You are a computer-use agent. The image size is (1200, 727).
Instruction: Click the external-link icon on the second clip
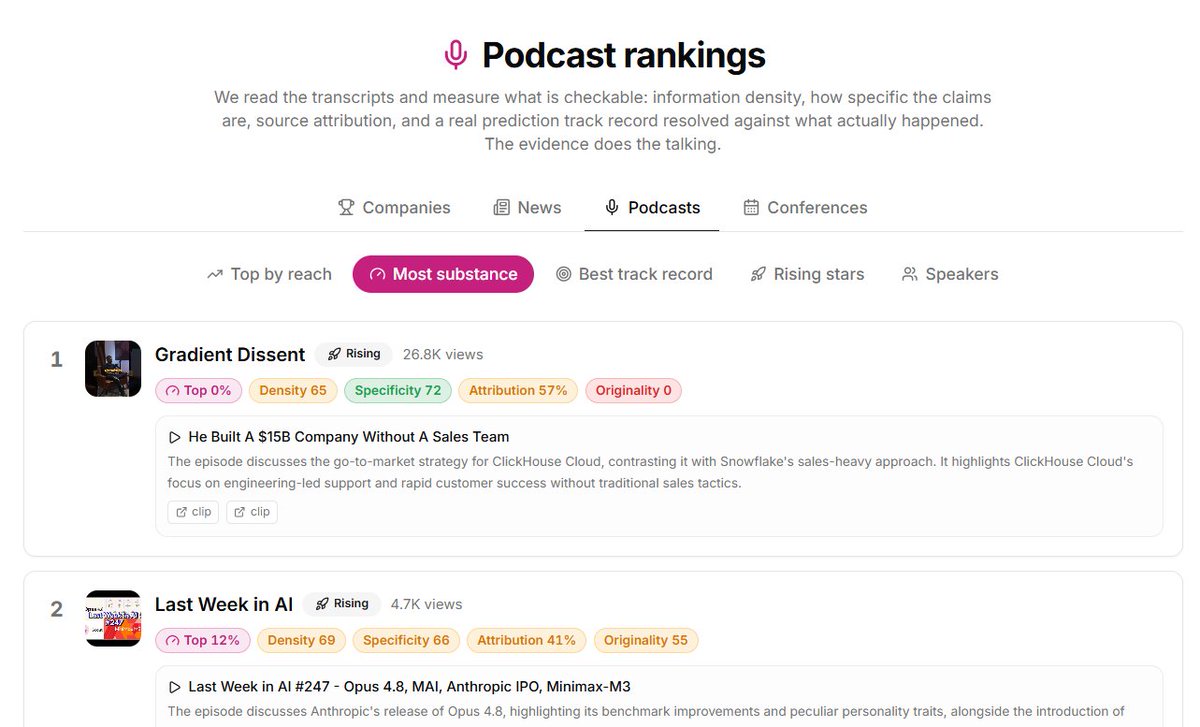[240, 512]
